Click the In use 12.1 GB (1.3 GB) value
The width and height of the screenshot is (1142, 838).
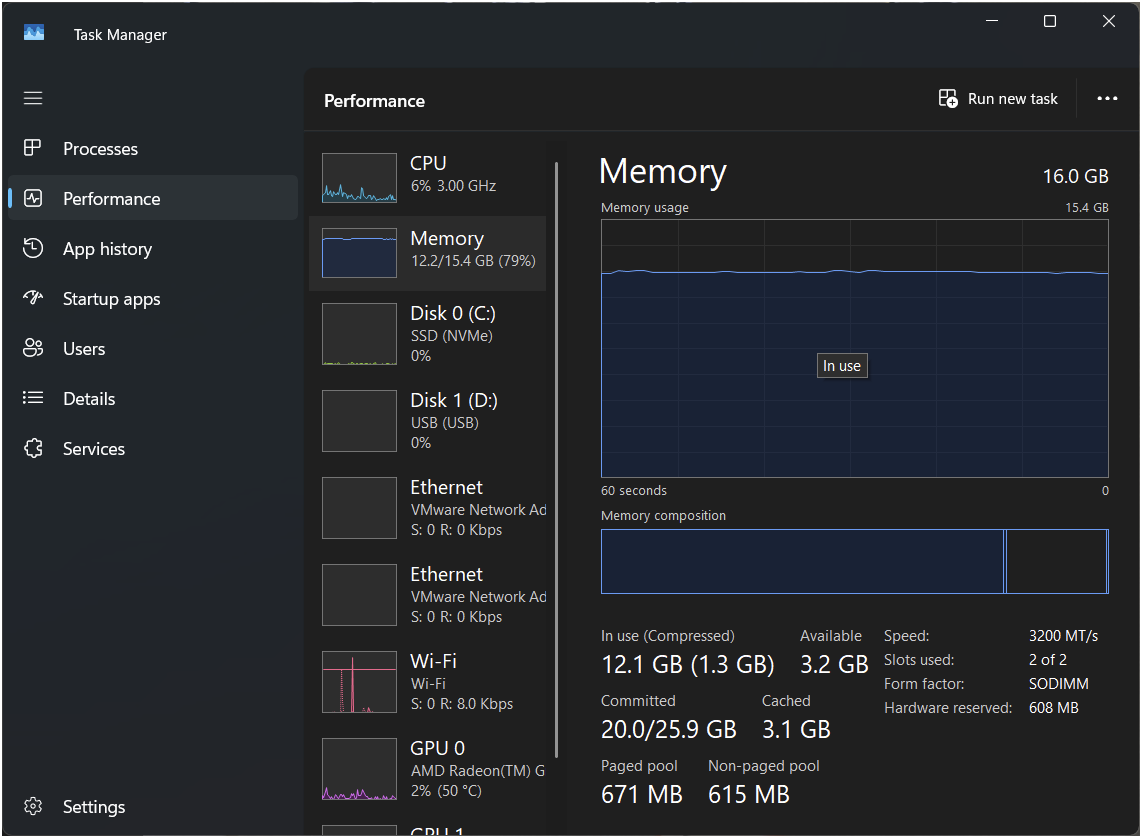point(688,665)
